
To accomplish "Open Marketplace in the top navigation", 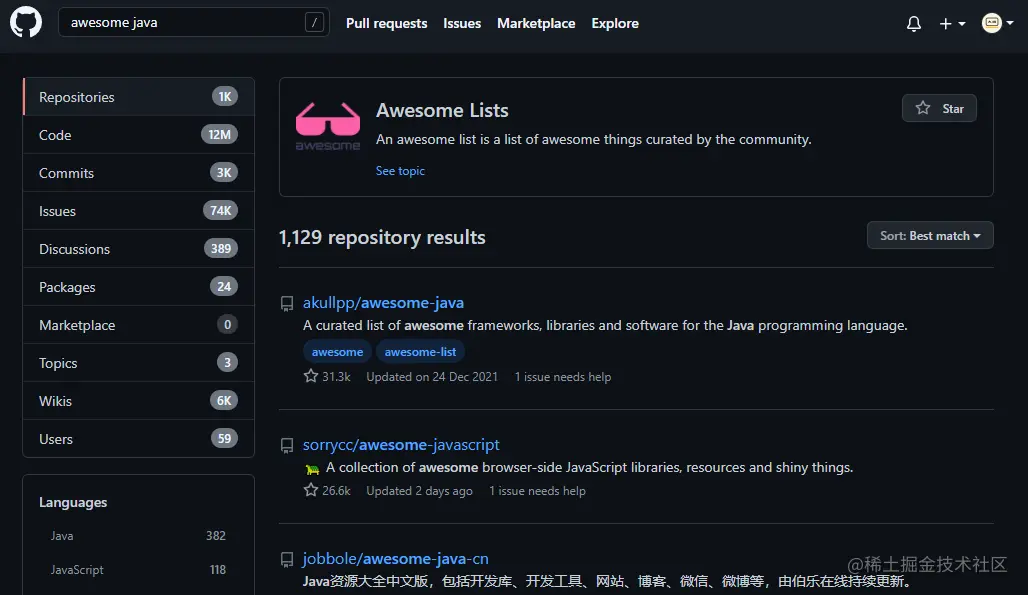I will pyautogui.click(x=536, y=23).
